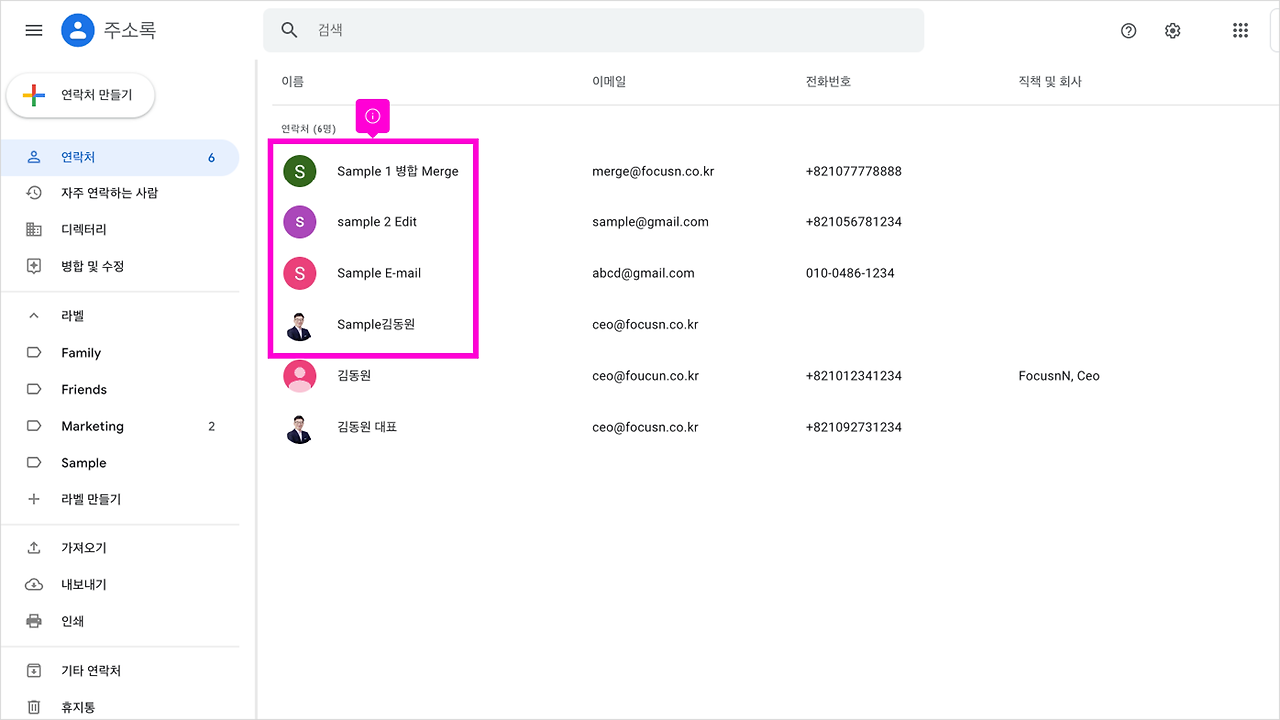
Task: Open the Google apps grid launcher
Action: (1240, 30)
